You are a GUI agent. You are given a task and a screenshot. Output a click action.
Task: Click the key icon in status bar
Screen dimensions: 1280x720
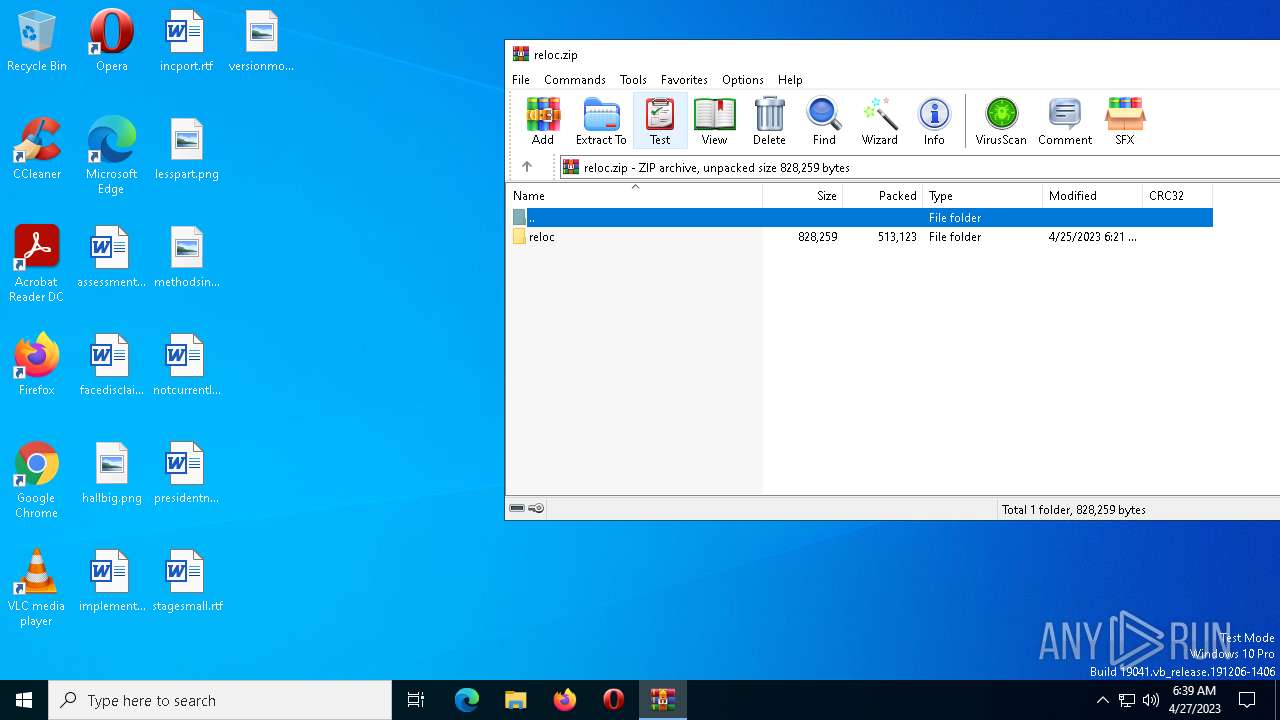[x=536, y=509]
